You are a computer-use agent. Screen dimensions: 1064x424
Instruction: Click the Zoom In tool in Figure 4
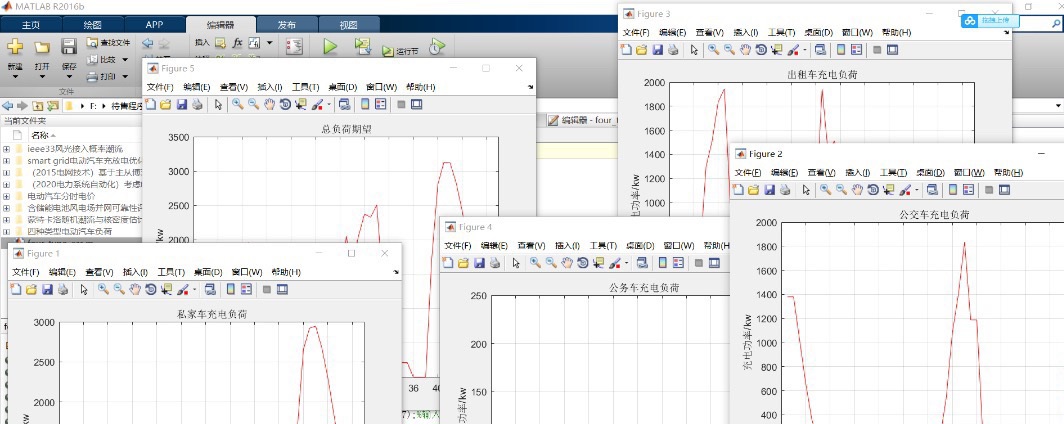point(535,263)
